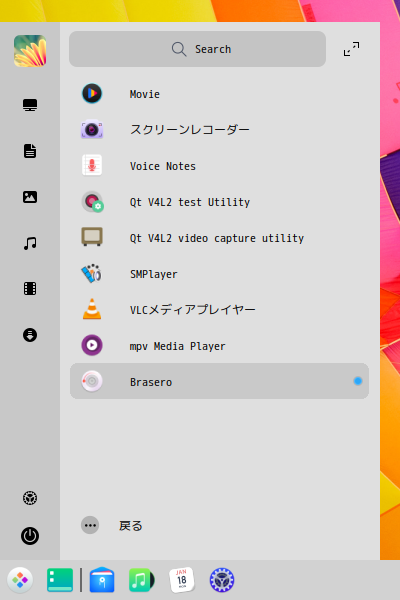Launch the mpv Media Player icon
Screen dimensions: 400x600
pyautogui.click(x=92, y=345)
